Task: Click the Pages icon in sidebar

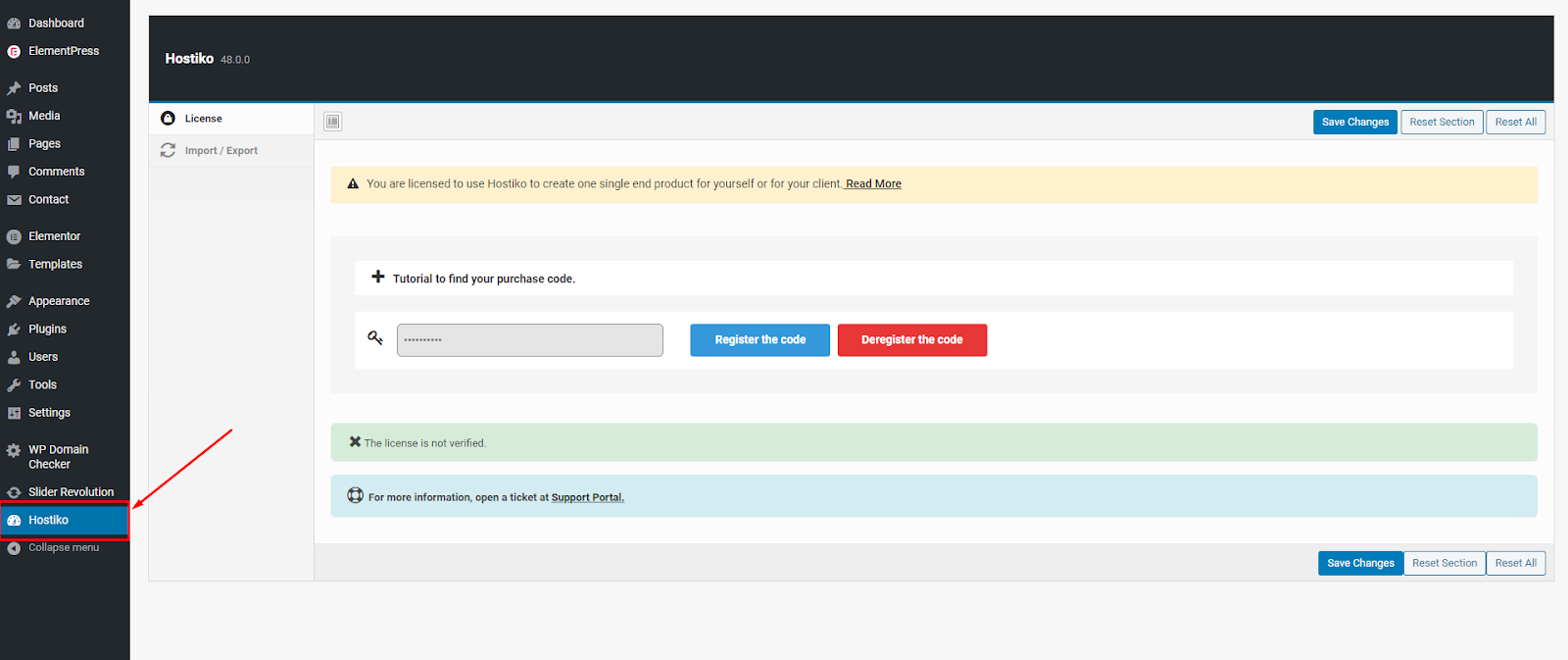Action: point(14,144)
